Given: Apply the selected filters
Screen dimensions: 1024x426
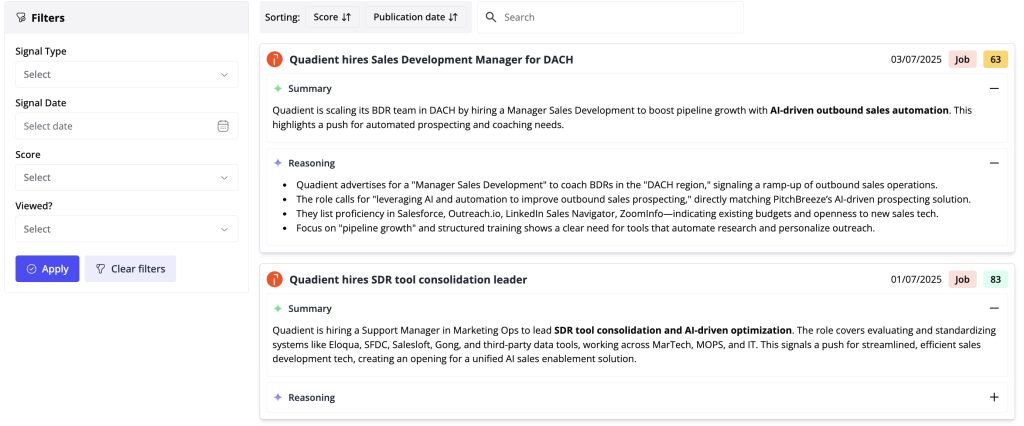Looking at the screenshot, I should pos(48,269).
